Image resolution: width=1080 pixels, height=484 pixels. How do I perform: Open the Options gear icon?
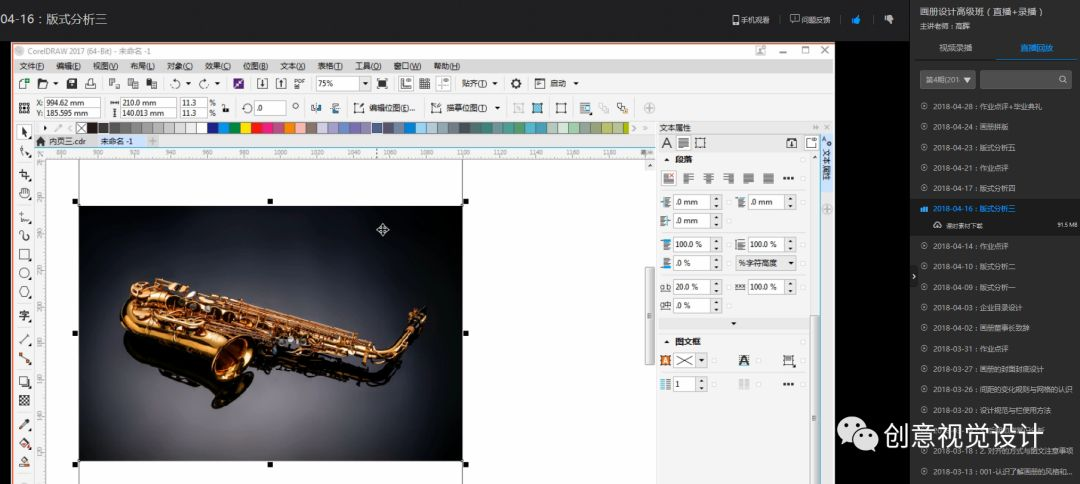pyautogui.click(x=516, y=83)
